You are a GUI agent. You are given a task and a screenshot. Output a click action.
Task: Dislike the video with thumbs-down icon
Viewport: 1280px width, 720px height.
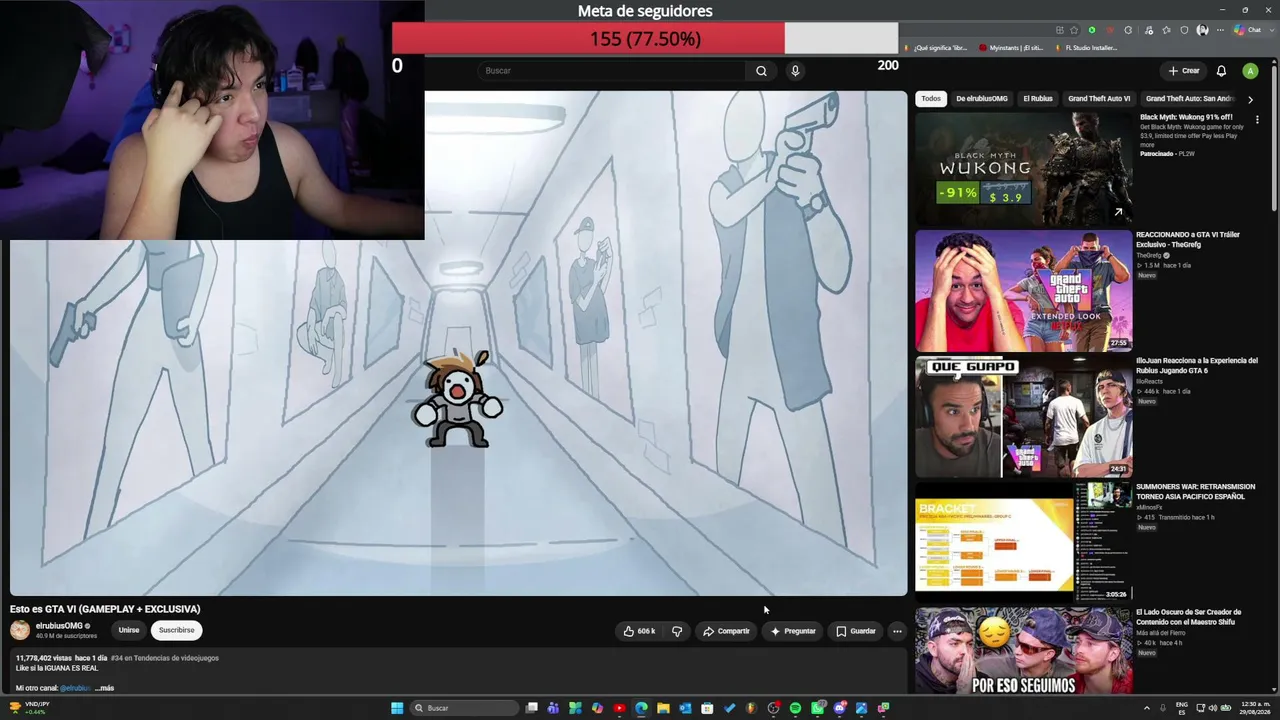coord(677,631)
